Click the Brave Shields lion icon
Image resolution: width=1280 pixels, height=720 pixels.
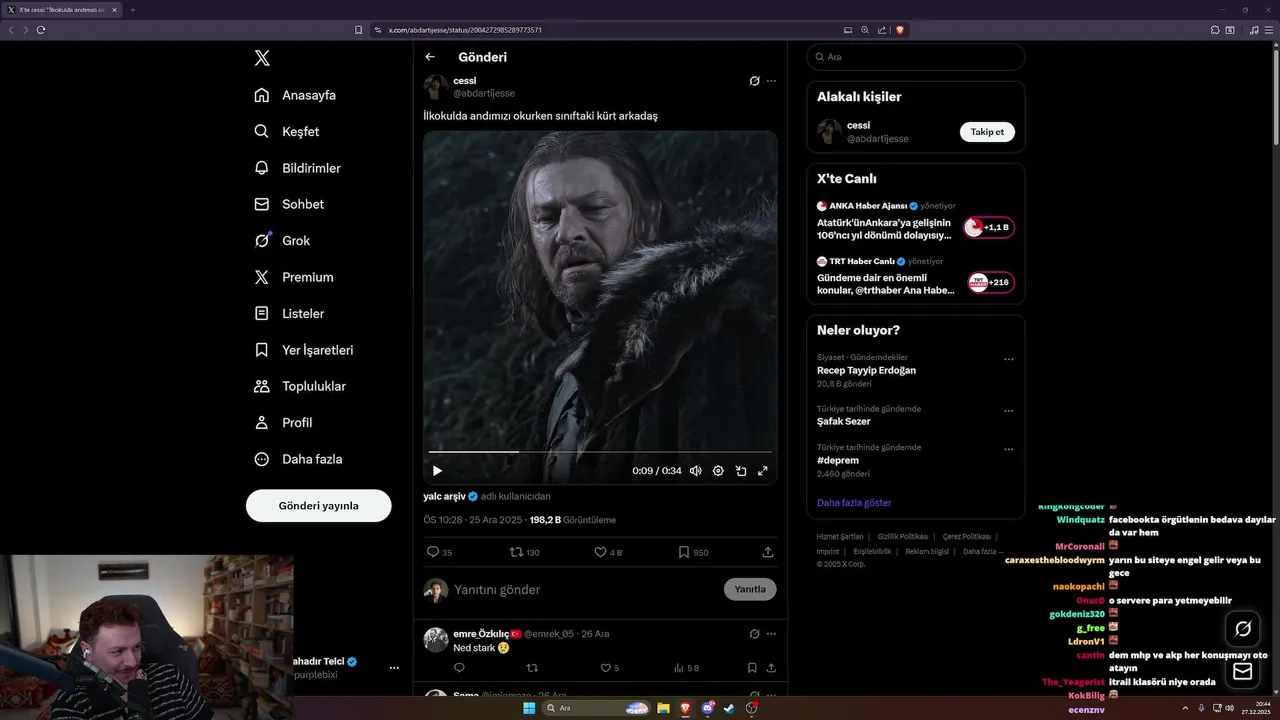[x=900, y=30]
